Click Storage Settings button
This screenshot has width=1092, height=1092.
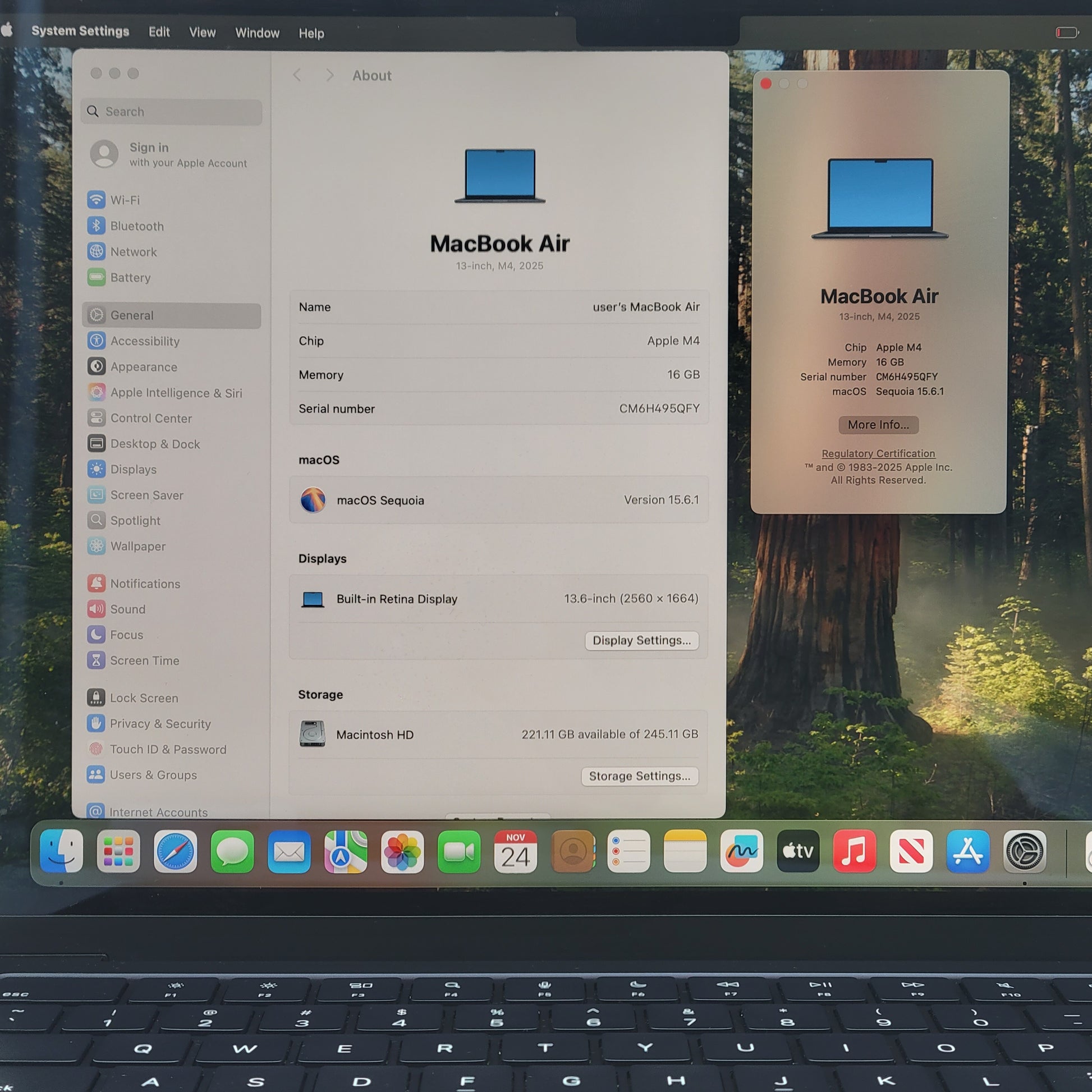pos(639,776)
